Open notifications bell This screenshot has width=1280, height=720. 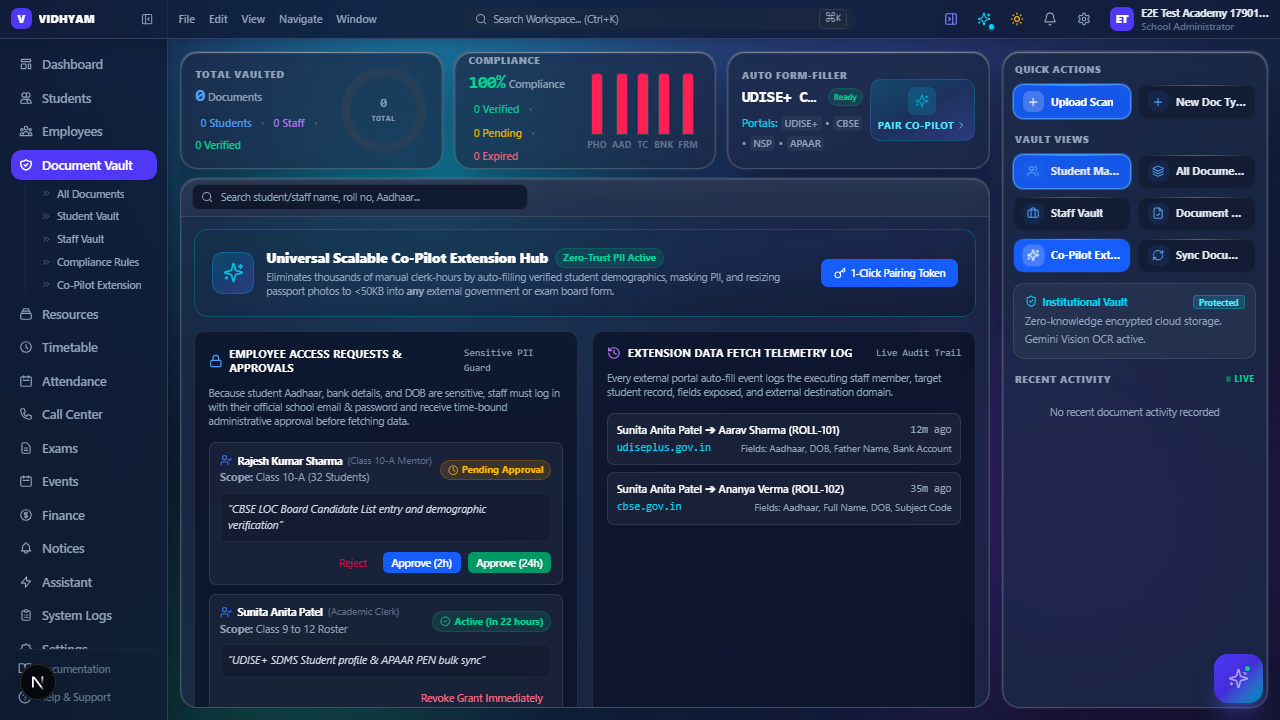coord(1050,19)
